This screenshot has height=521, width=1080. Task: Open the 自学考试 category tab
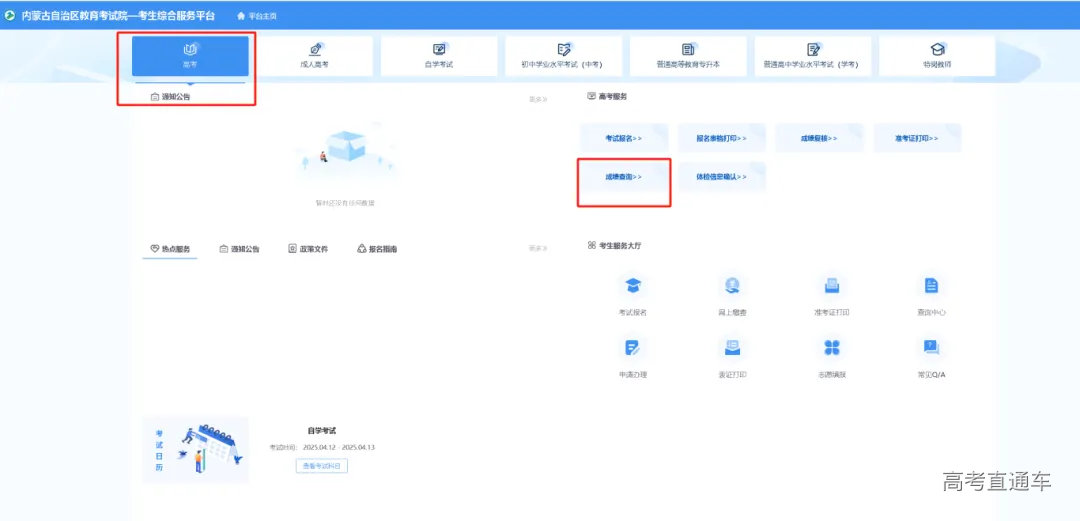[439, 56]
